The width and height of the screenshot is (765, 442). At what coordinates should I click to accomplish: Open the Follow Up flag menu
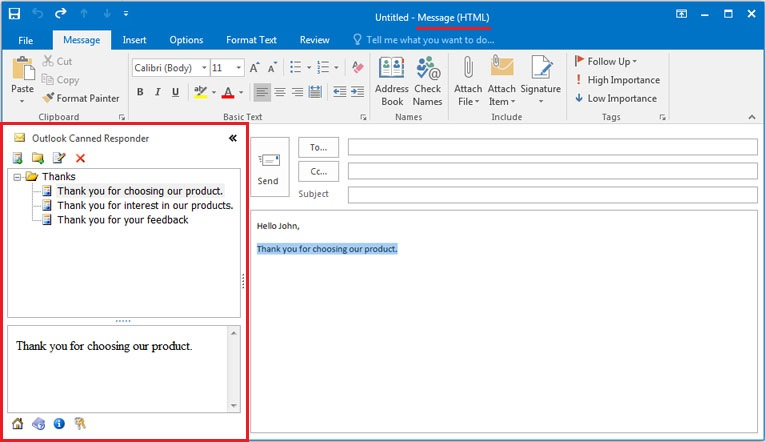click(606, 61)
